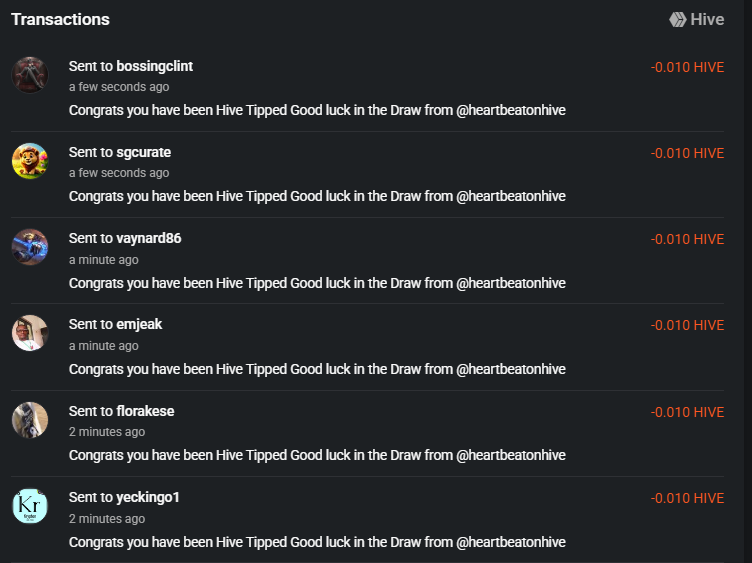The height and width of the screenshot is (563, 752).
Task: Open the sgcurate username link
Action: [143, 152]
